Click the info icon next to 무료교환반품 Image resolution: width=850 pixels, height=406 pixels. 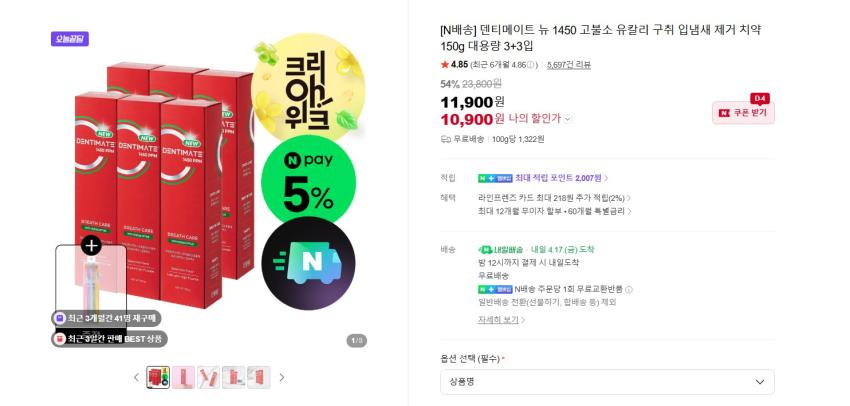pos(629,289)
